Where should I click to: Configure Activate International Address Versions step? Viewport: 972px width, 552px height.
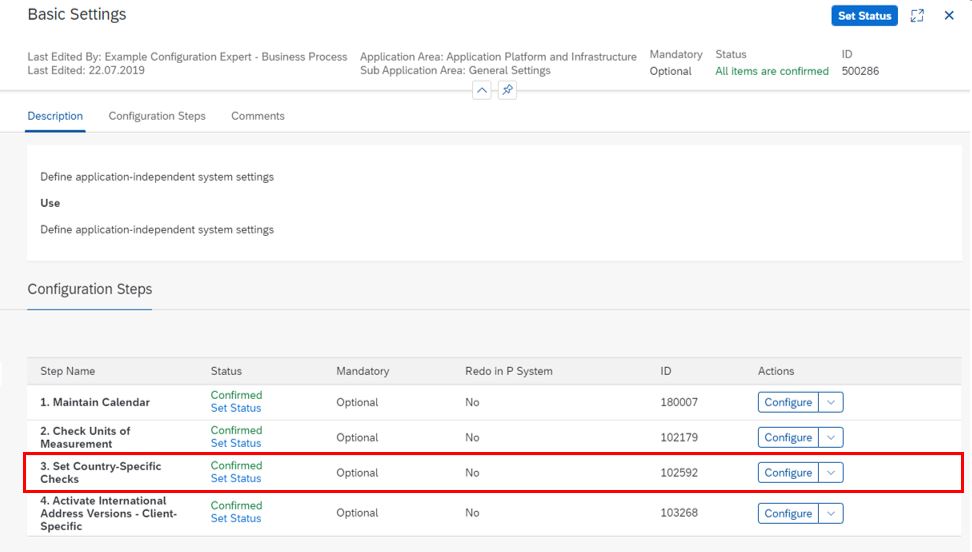[x=788, y=513]
